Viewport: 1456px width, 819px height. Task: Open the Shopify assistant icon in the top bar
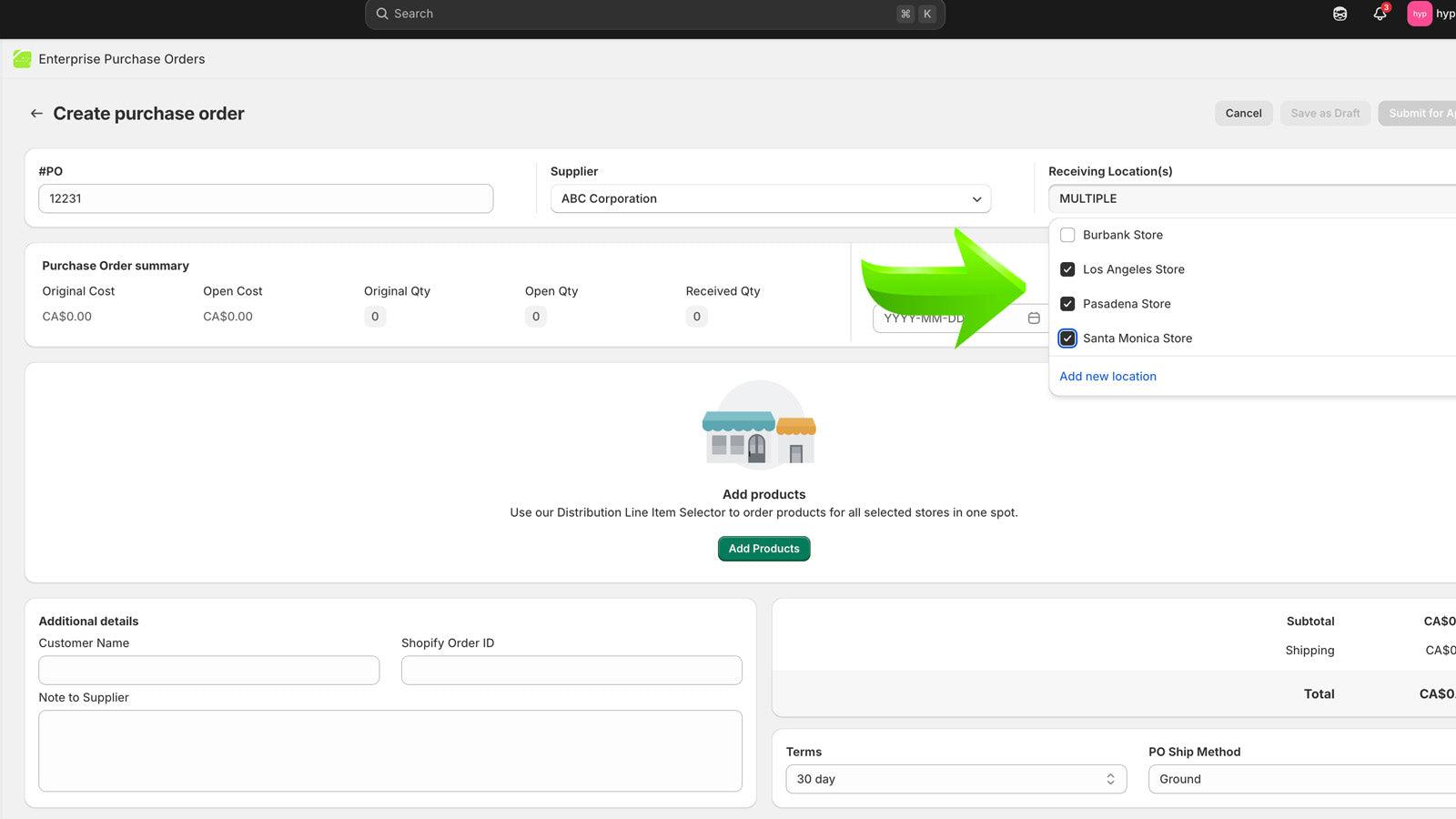coord(1339,14)
